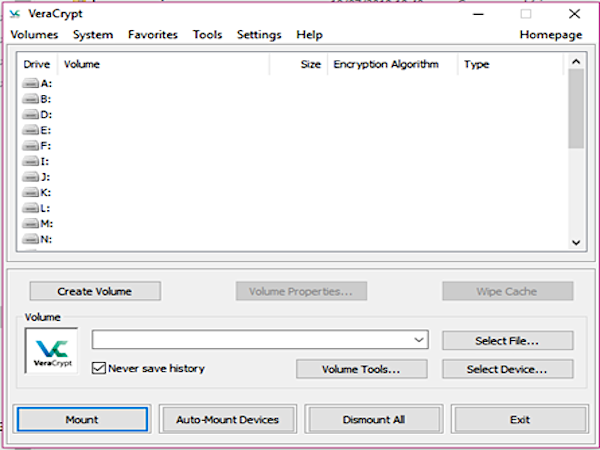
Task: Click the VeraCrypt title bar icon
Action: (x=14, y=14)
